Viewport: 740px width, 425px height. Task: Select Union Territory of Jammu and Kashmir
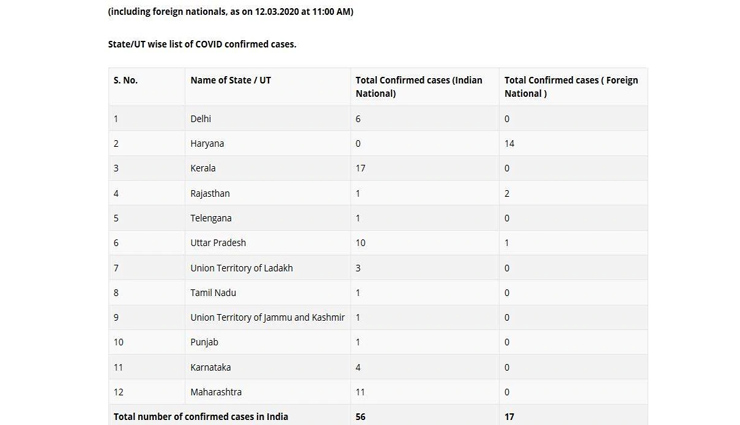pyautogui.click(x=267, y=317)
